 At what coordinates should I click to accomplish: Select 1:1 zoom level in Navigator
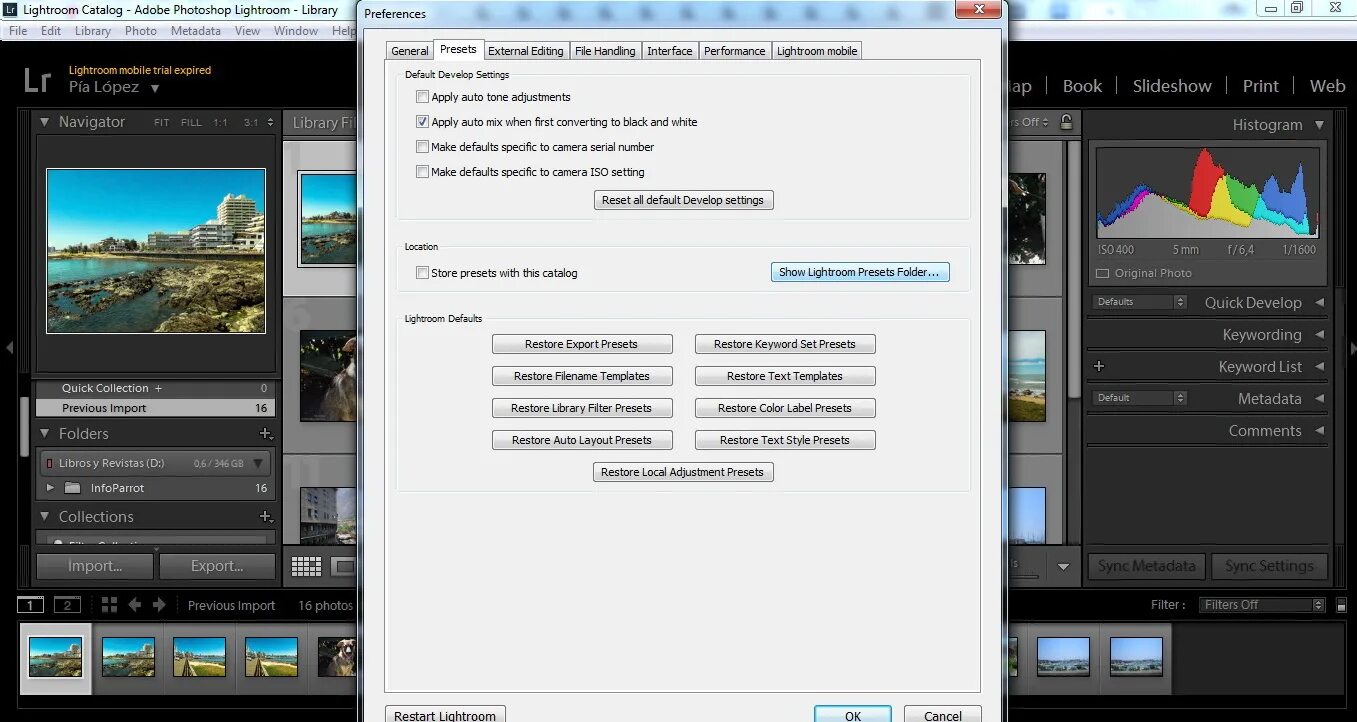(220, 123)
